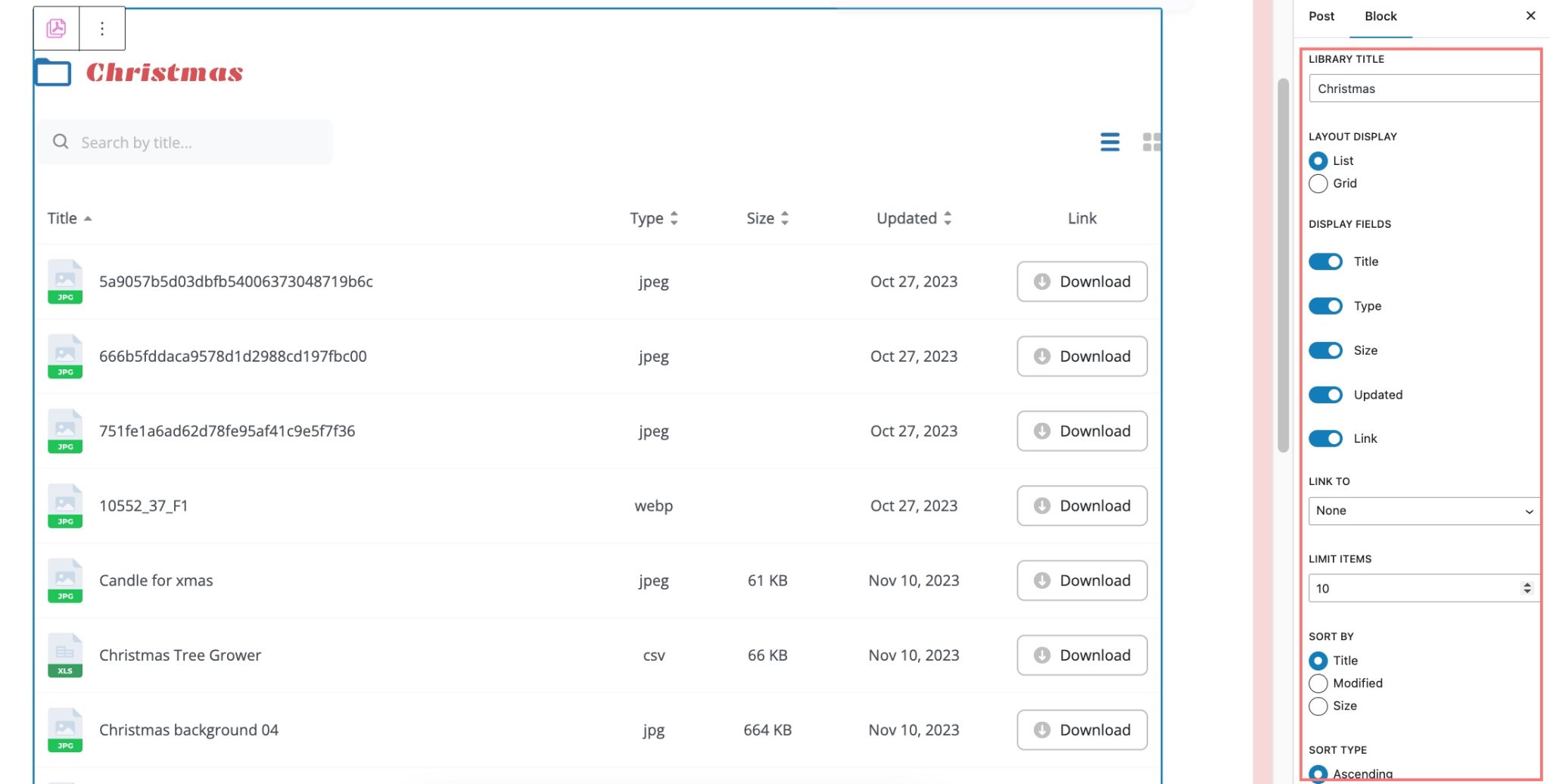
Task: Click the search magnifier icon
Action: [x=60, y=142]
